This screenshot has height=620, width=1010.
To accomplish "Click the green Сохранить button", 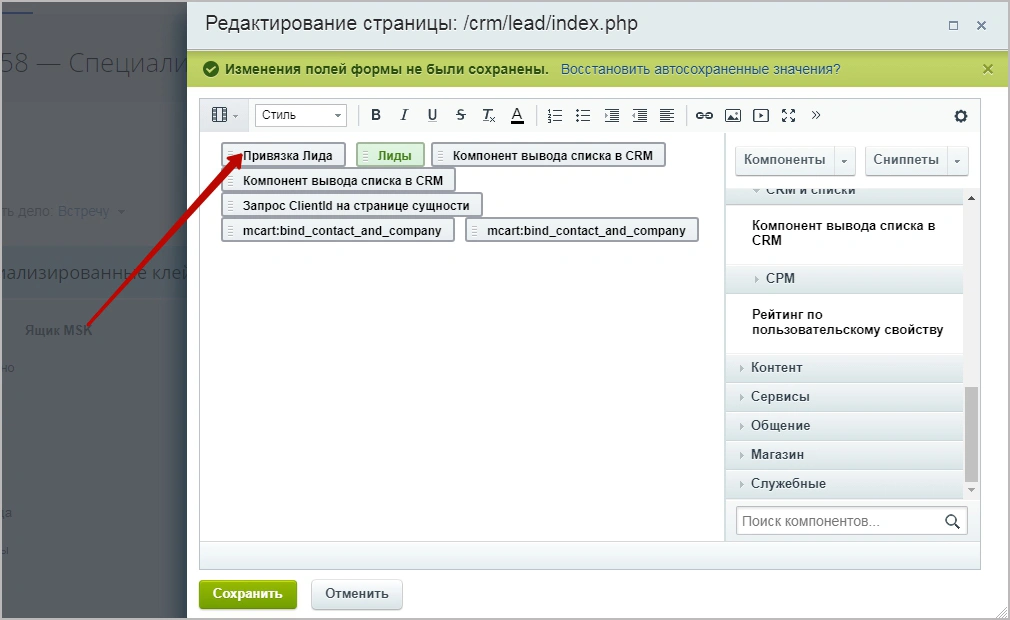I will pyautogui.click(x=248, y=594).
